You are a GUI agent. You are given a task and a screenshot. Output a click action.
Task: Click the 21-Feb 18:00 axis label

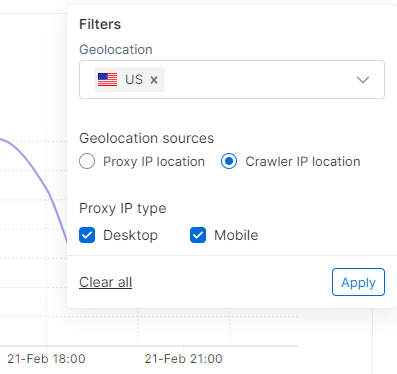[46, 359]
